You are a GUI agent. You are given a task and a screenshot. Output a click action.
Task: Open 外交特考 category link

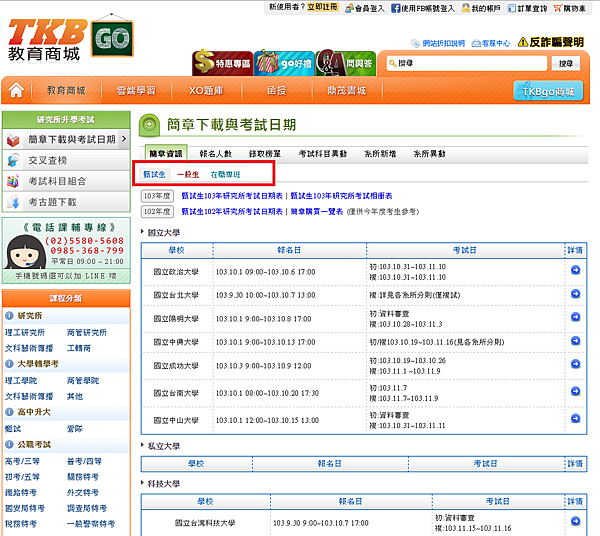point(83,493)
